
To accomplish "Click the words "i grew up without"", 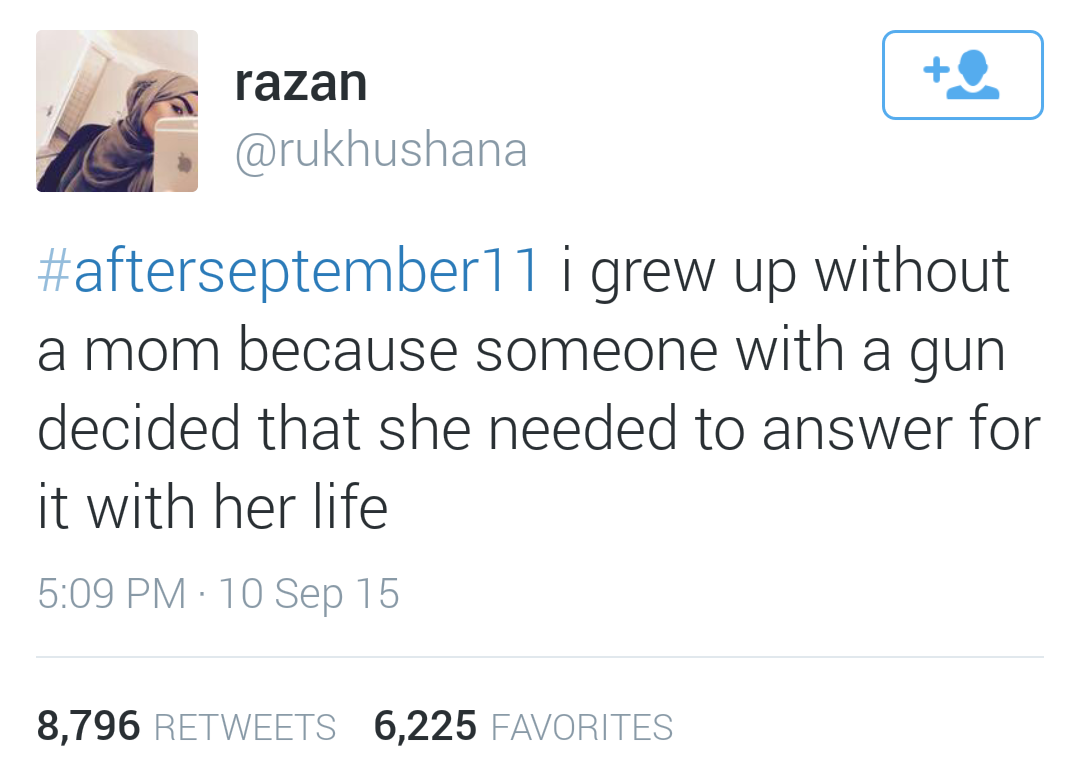I will point(785,273).
